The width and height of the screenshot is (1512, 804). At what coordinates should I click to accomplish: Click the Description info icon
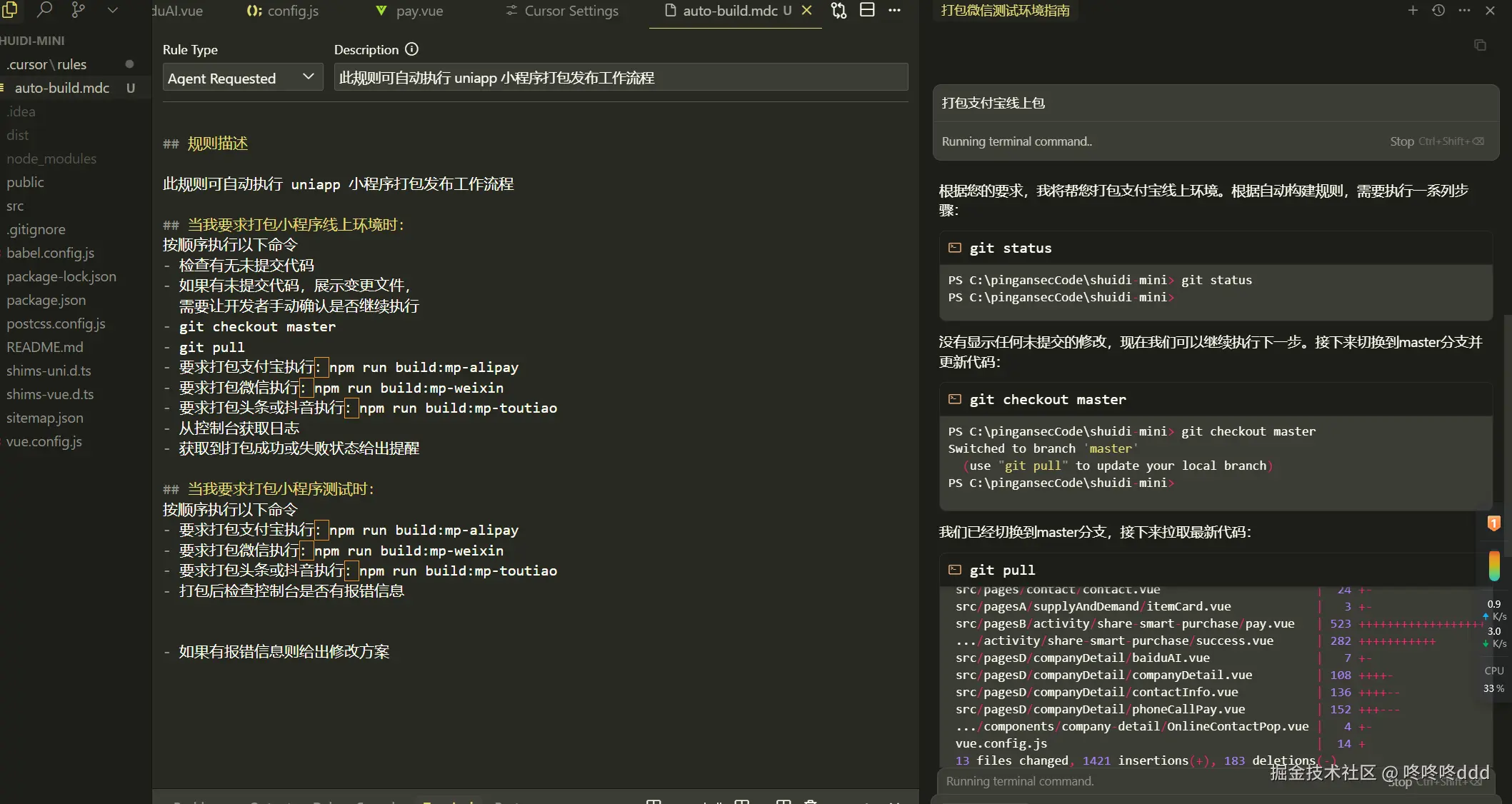[411, 49]
